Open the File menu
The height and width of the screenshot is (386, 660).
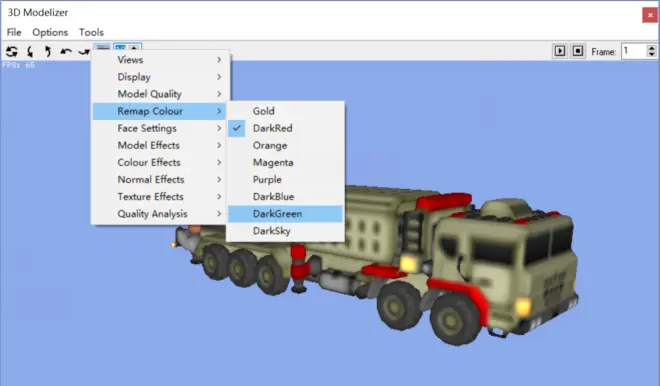[x=14, y=32]
